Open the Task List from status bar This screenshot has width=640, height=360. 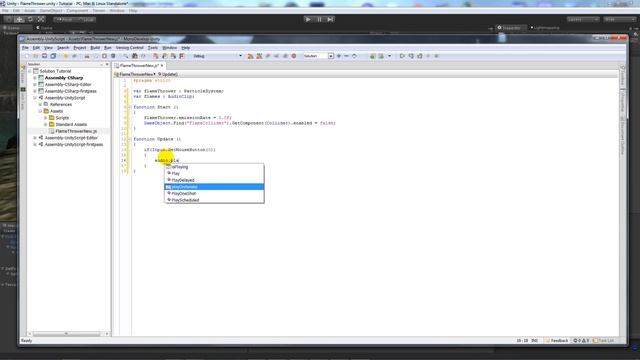(x=604, y=340)
